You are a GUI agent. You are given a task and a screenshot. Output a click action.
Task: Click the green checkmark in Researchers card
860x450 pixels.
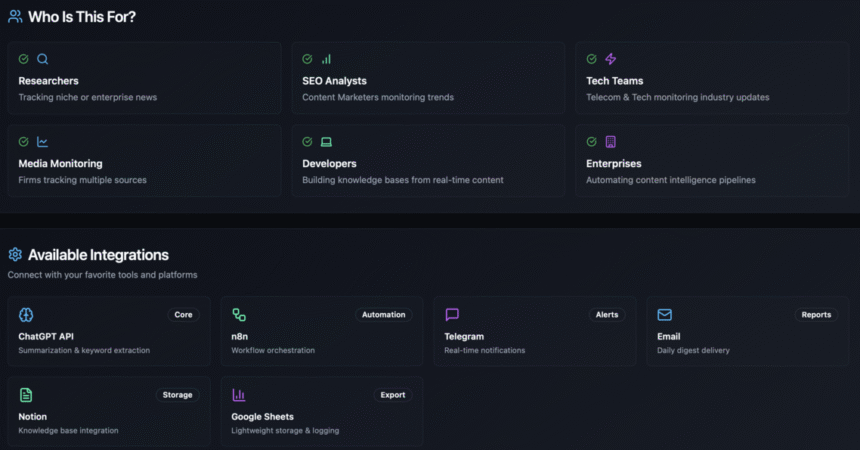click(24, 59)
